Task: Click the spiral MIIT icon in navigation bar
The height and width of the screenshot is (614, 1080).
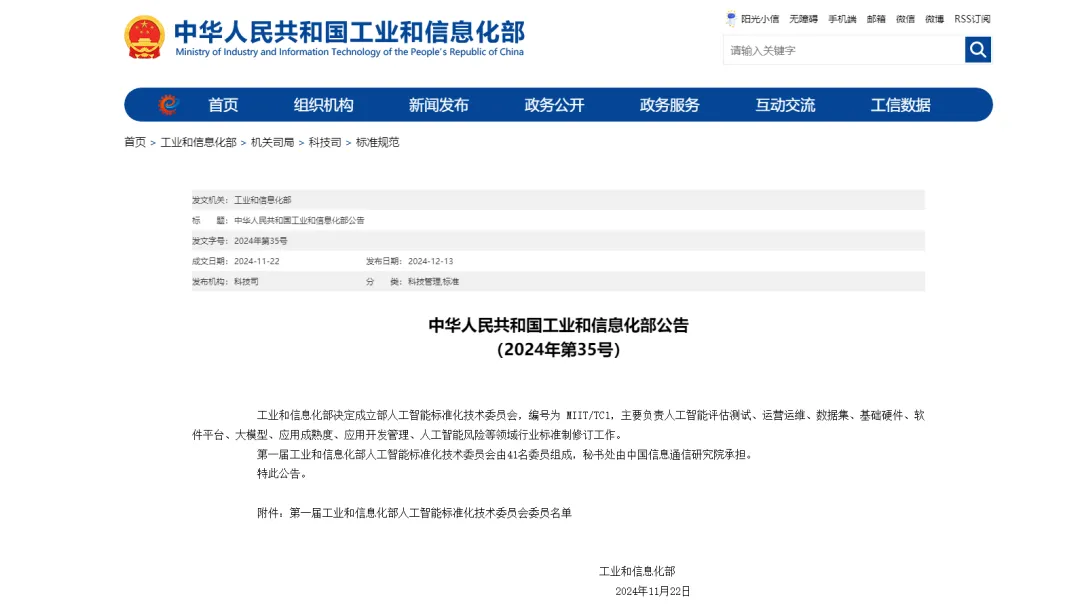Action: [168, 104]
